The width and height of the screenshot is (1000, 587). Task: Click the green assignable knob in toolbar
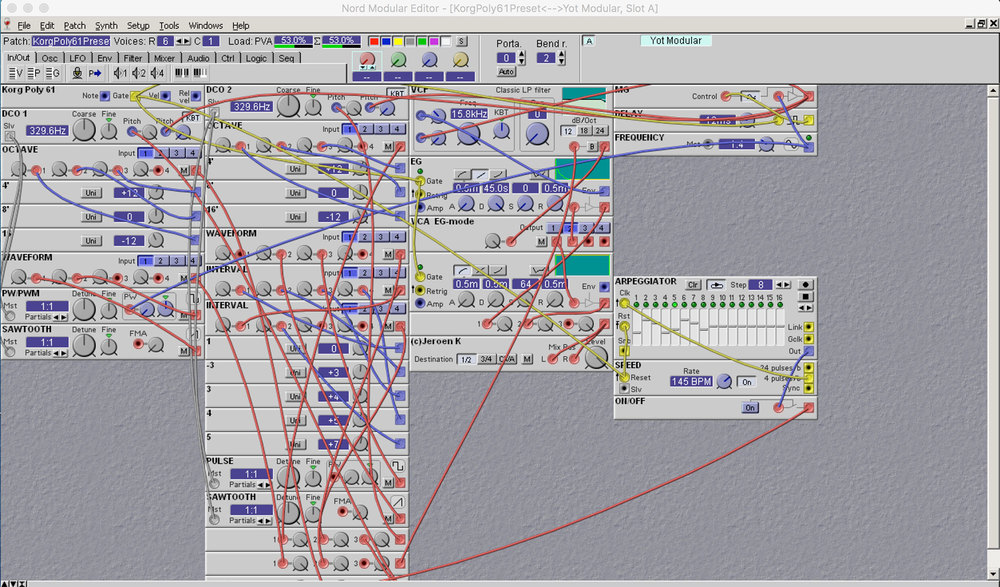399,61
